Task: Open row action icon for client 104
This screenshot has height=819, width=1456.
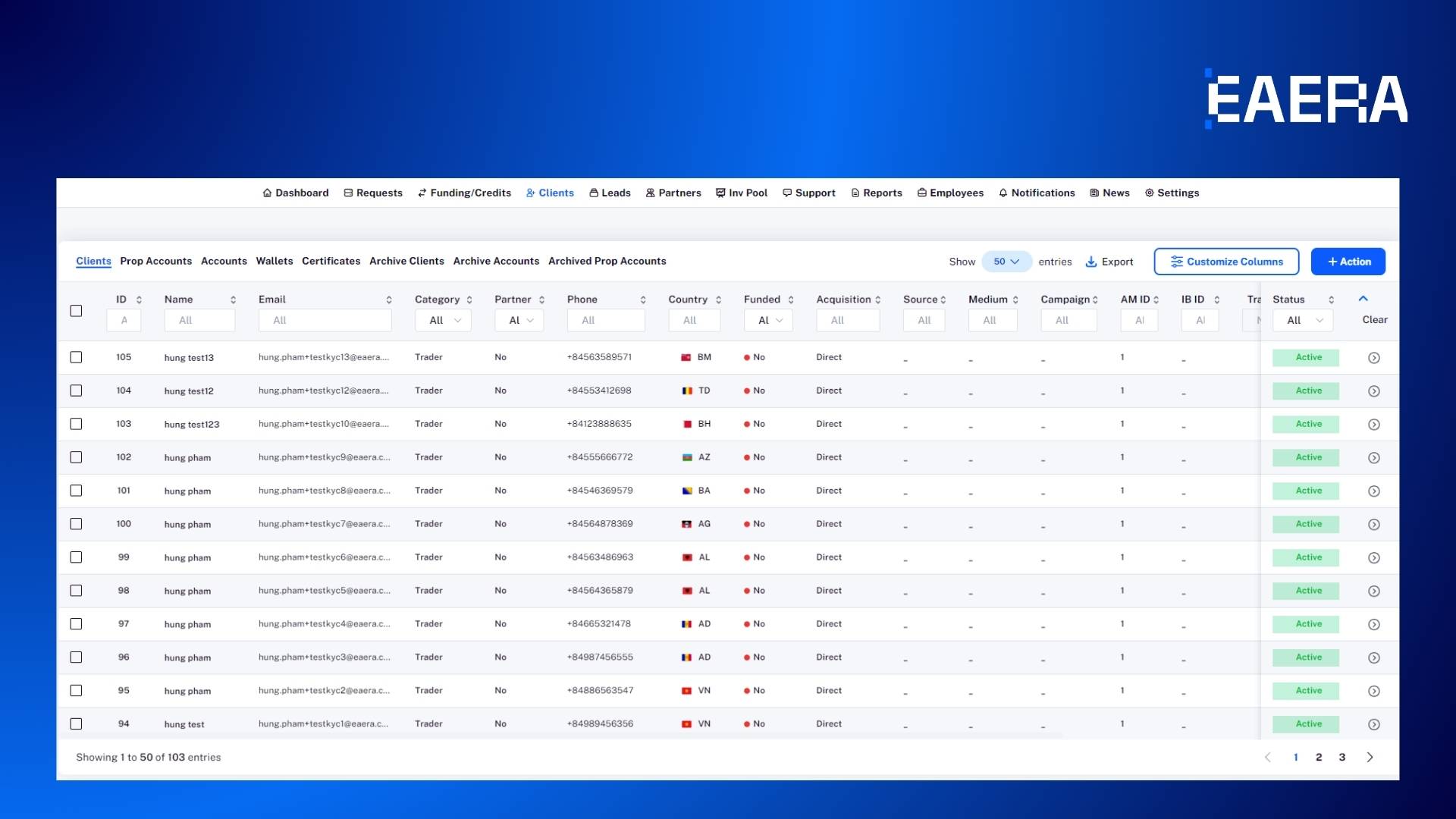Action: pos(1373,391)
